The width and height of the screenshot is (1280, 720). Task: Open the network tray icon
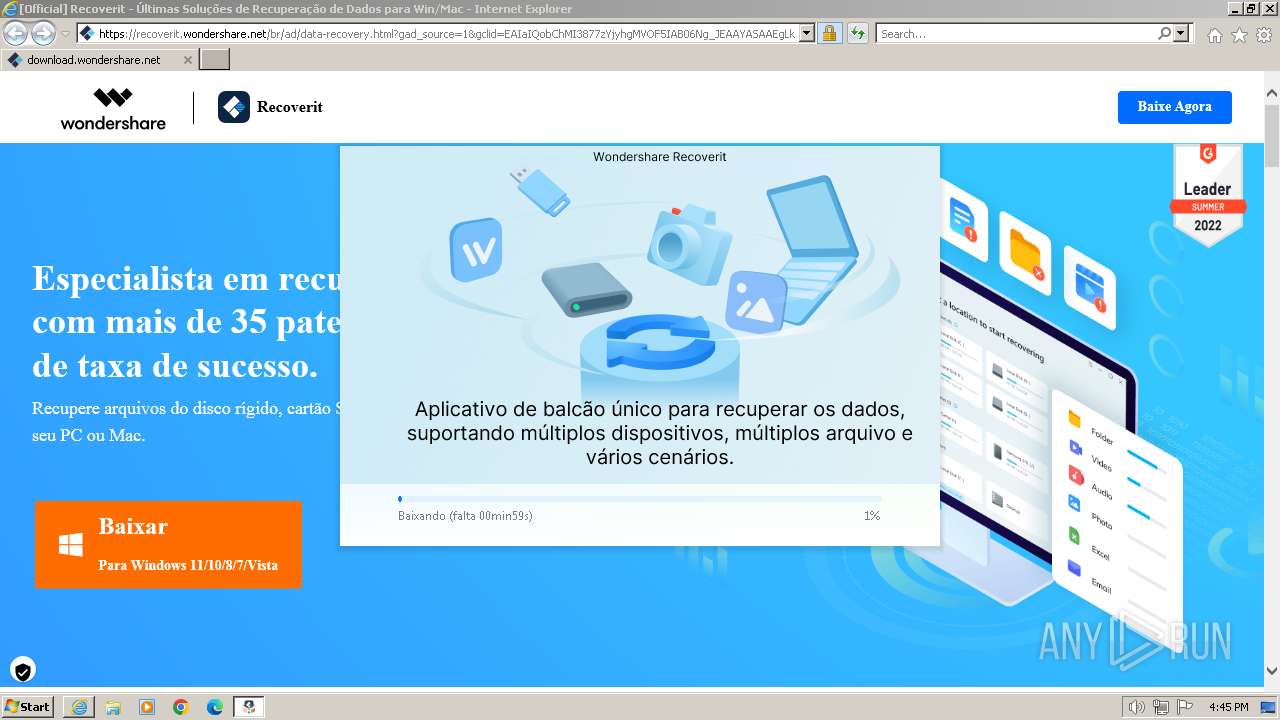(x=1161, y=707)
